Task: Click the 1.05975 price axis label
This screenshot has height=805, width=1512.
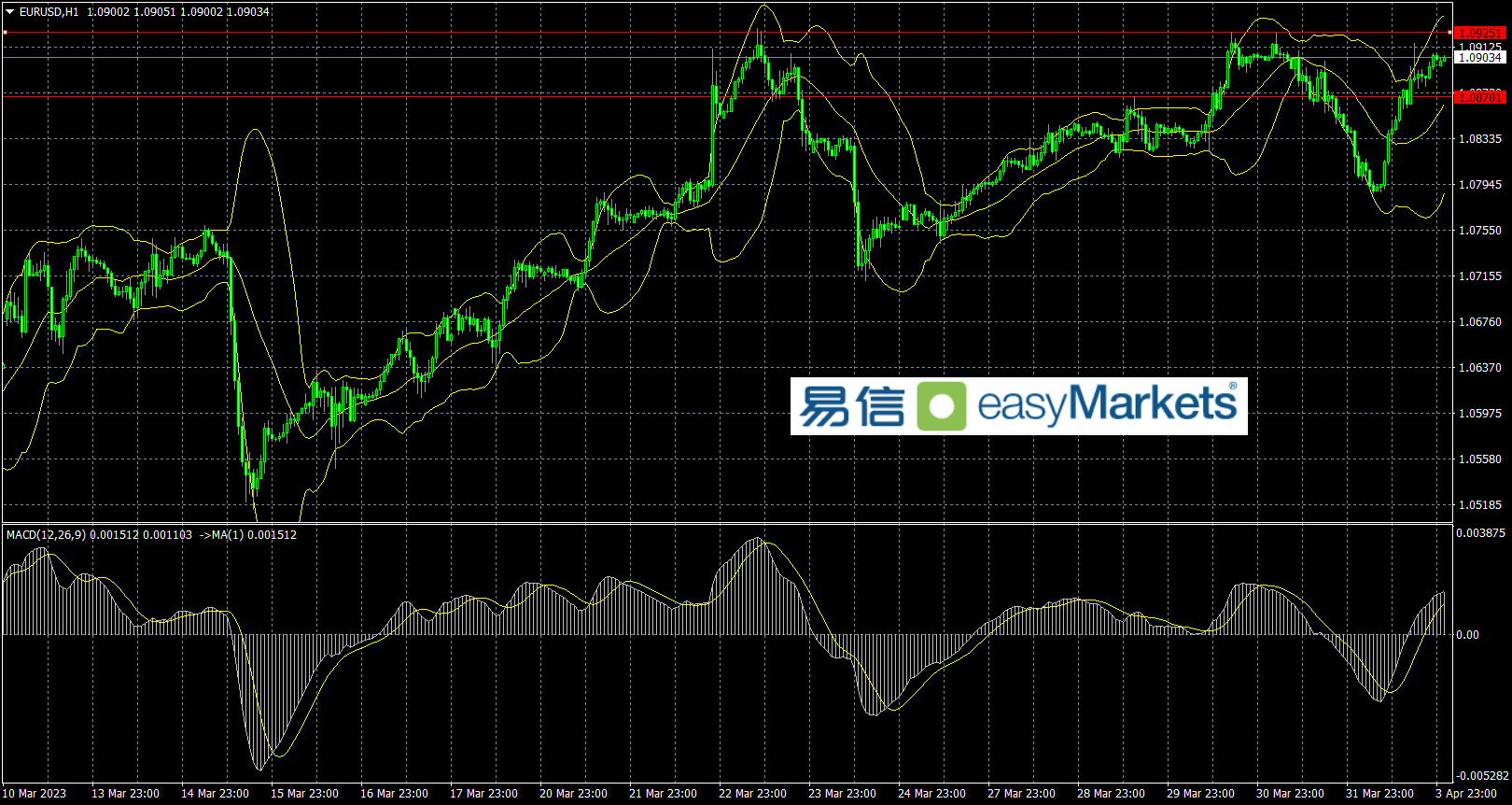Action: (x=1480, y=414)
